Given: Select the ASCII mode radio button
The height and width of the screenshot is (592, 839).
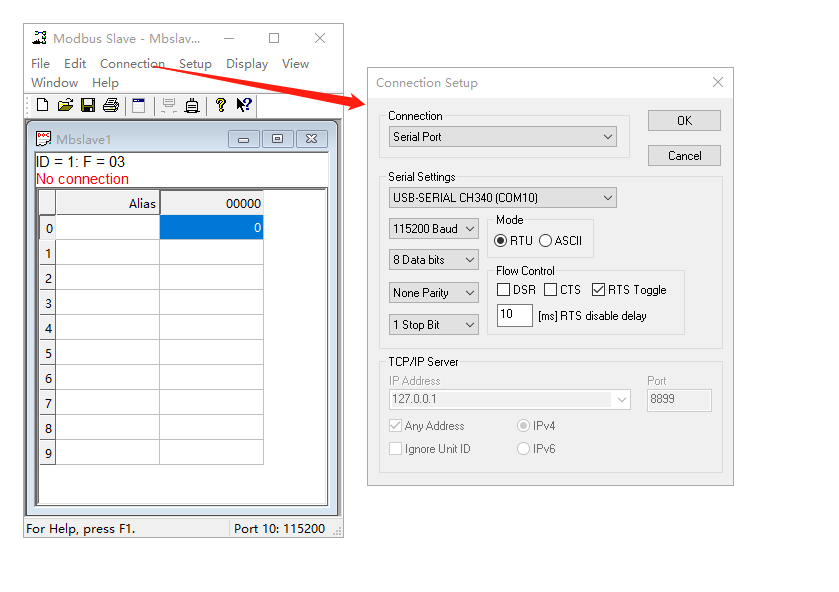Looking at the screenshot, I should (545, 241).
